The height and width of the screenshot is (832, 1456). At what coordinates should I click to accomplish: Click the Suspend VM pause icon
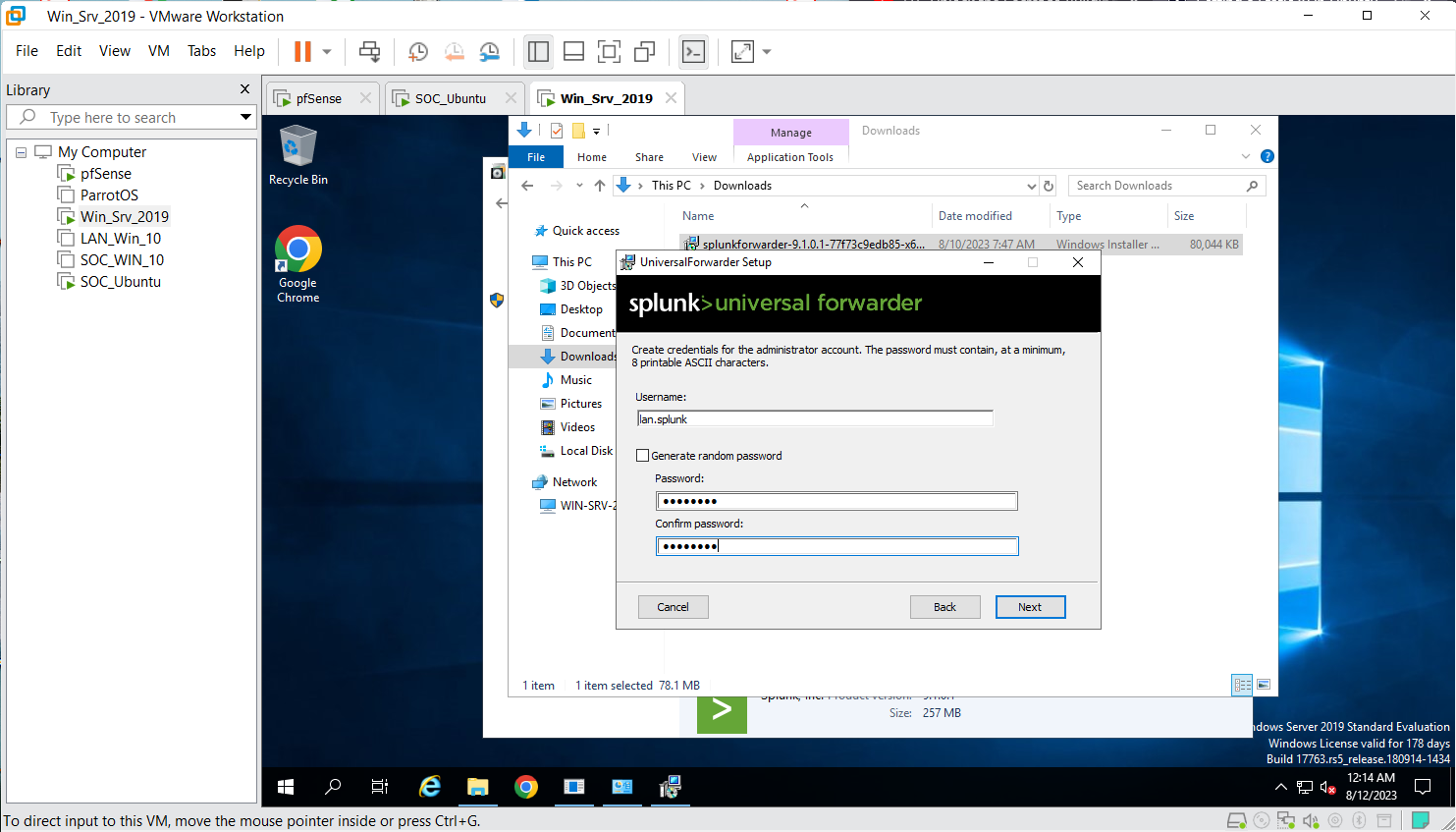click(x=302, y=51)
